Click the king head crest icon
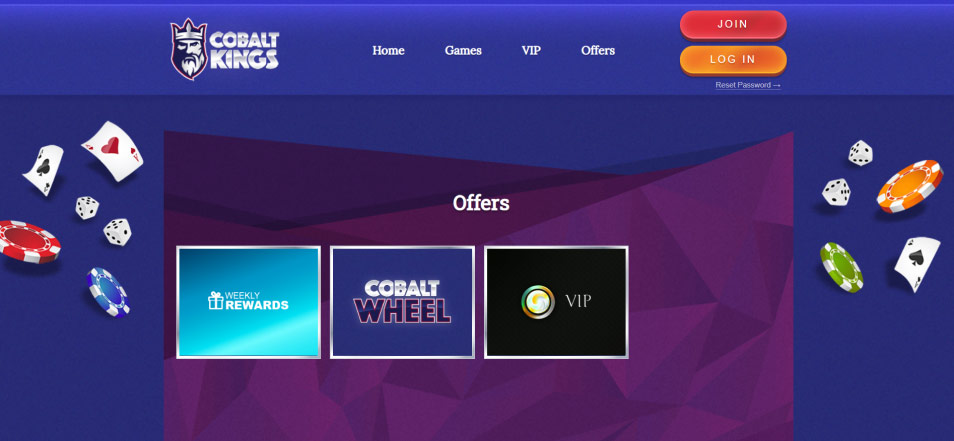The height and width of the screenshot is (441, 954). (189, 49)
